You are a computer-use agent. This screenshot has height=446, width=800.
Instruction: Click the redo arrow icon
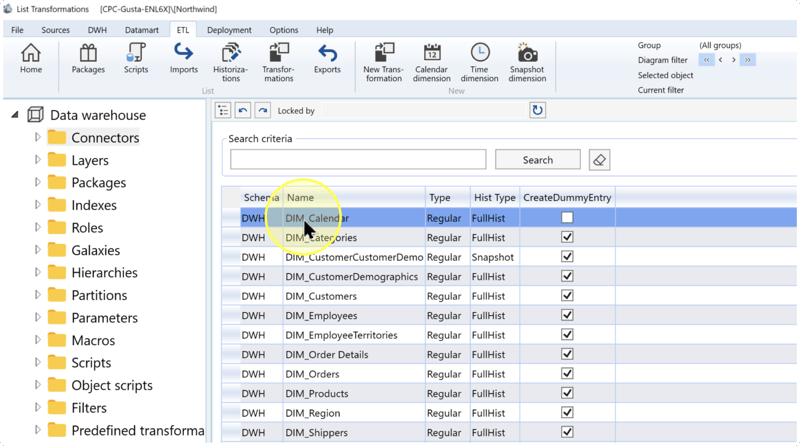tap(263, 110)
